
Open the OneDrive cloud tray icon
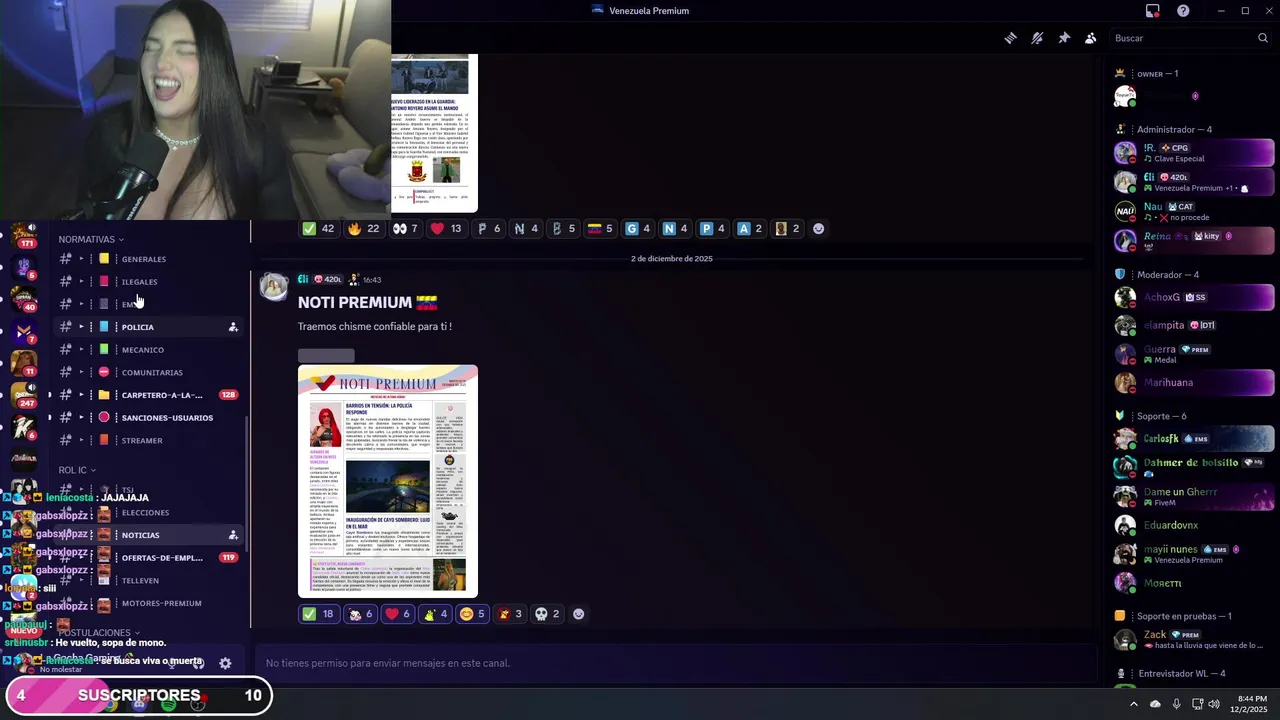point(1155,704)
